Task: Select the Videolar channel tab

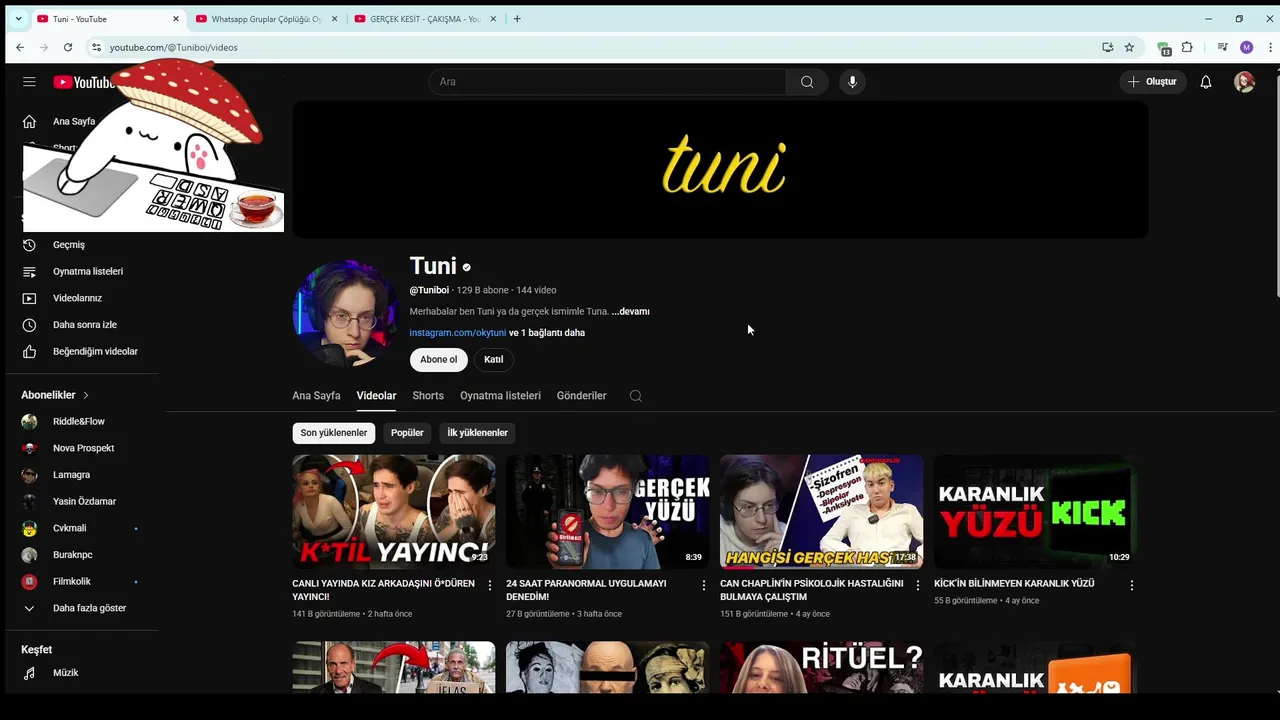Action: [376, 396]
